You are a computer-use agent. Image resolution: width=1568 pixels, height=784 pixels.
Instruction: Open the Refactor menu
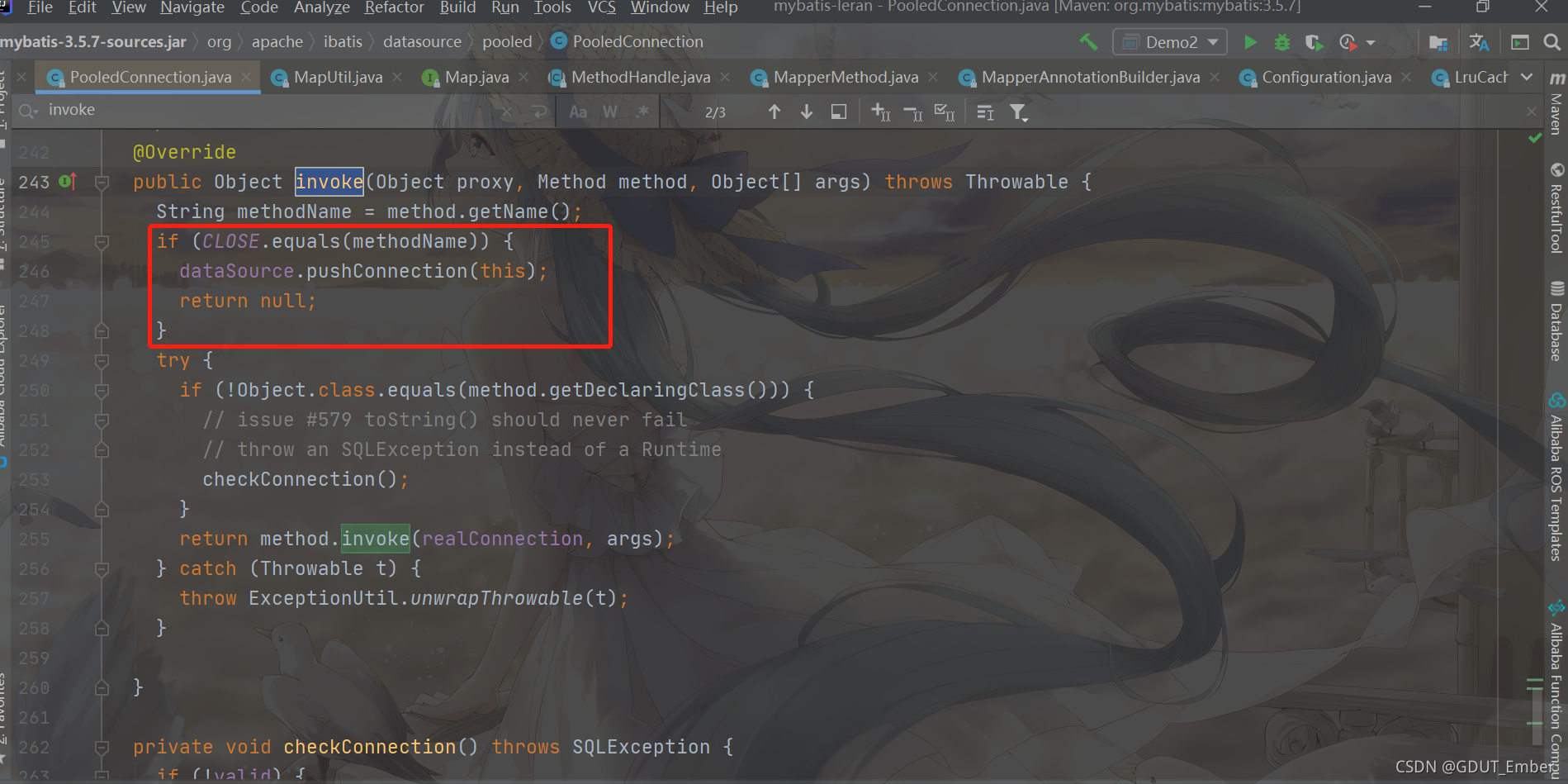click(x=394, y=7)
